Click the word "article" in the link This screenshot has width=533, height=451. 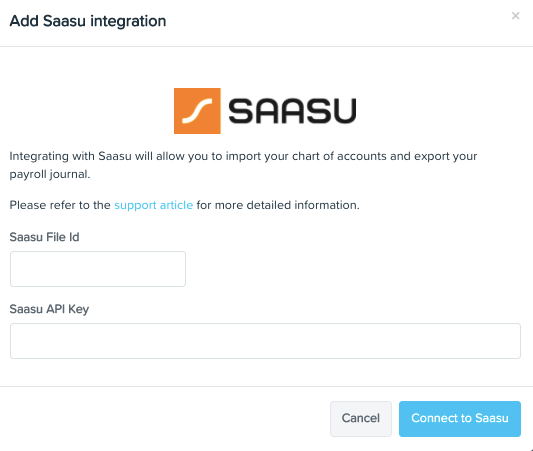[176, 205]
